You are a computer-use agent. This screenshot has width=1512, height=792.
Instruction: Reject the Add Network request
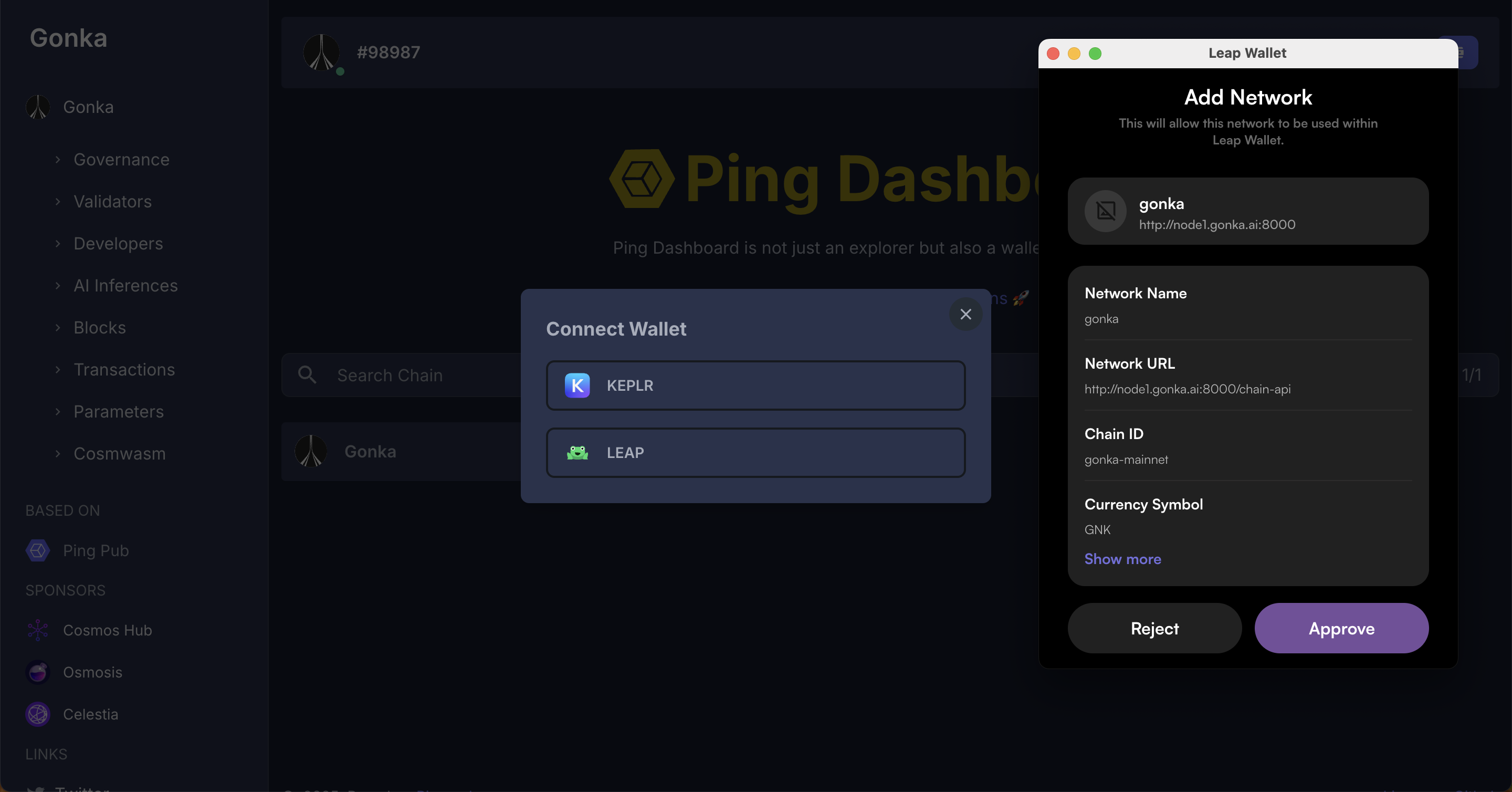coord(1154,628)
